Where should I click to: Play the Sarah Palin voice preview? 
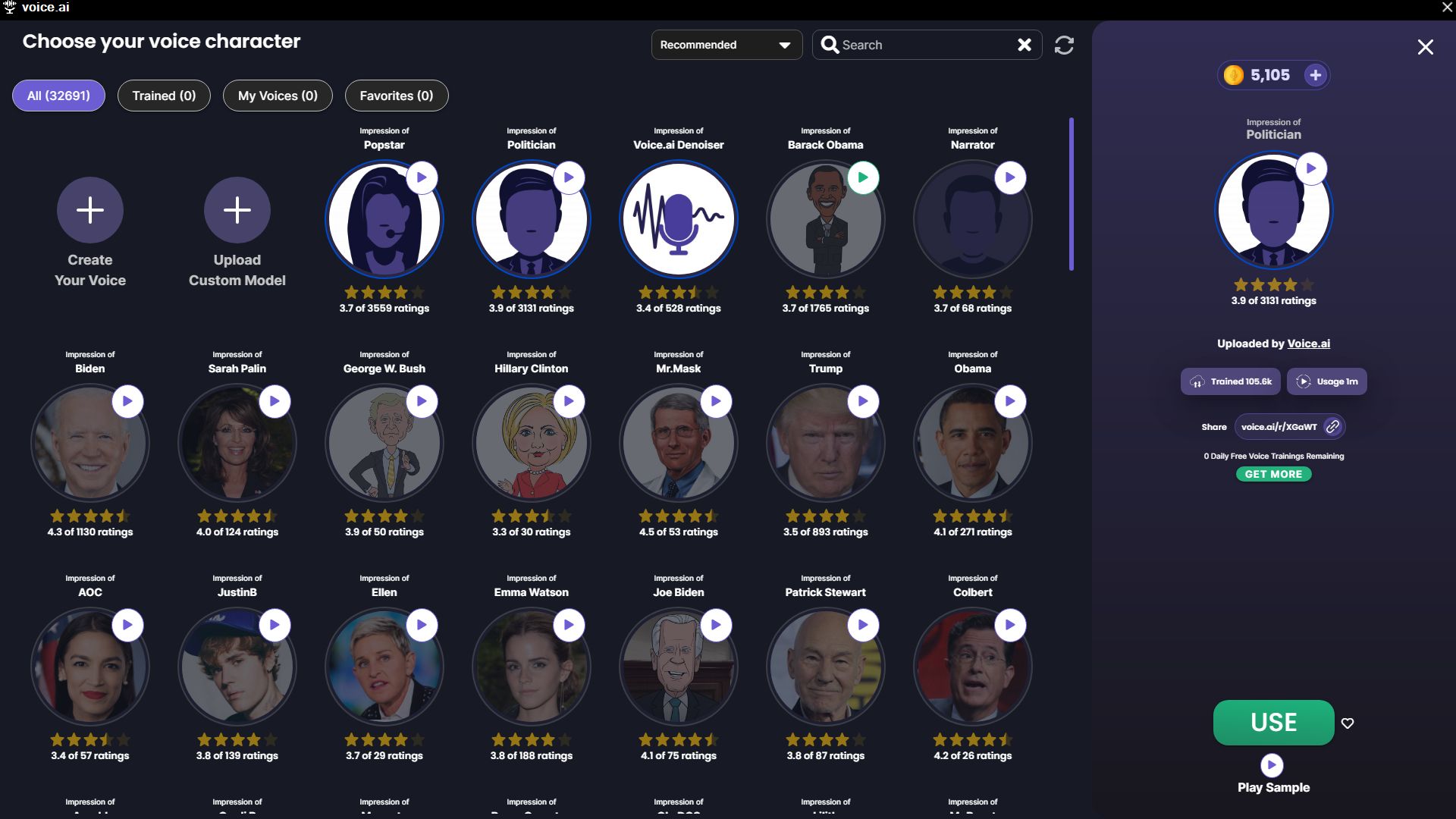[275, 401]
